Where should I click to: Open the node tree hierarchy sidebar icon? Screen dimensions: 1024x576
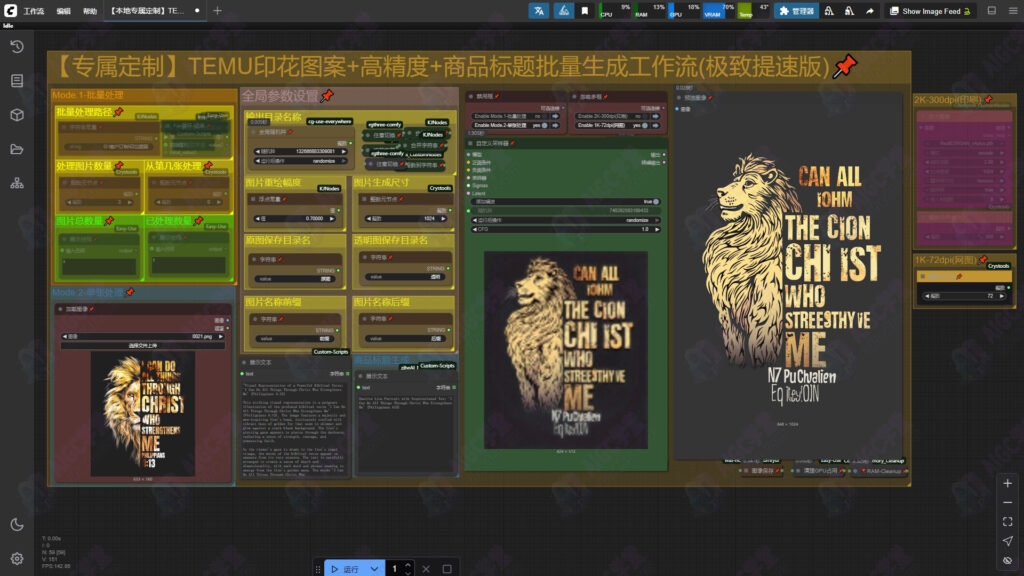[x=17, y=184]
